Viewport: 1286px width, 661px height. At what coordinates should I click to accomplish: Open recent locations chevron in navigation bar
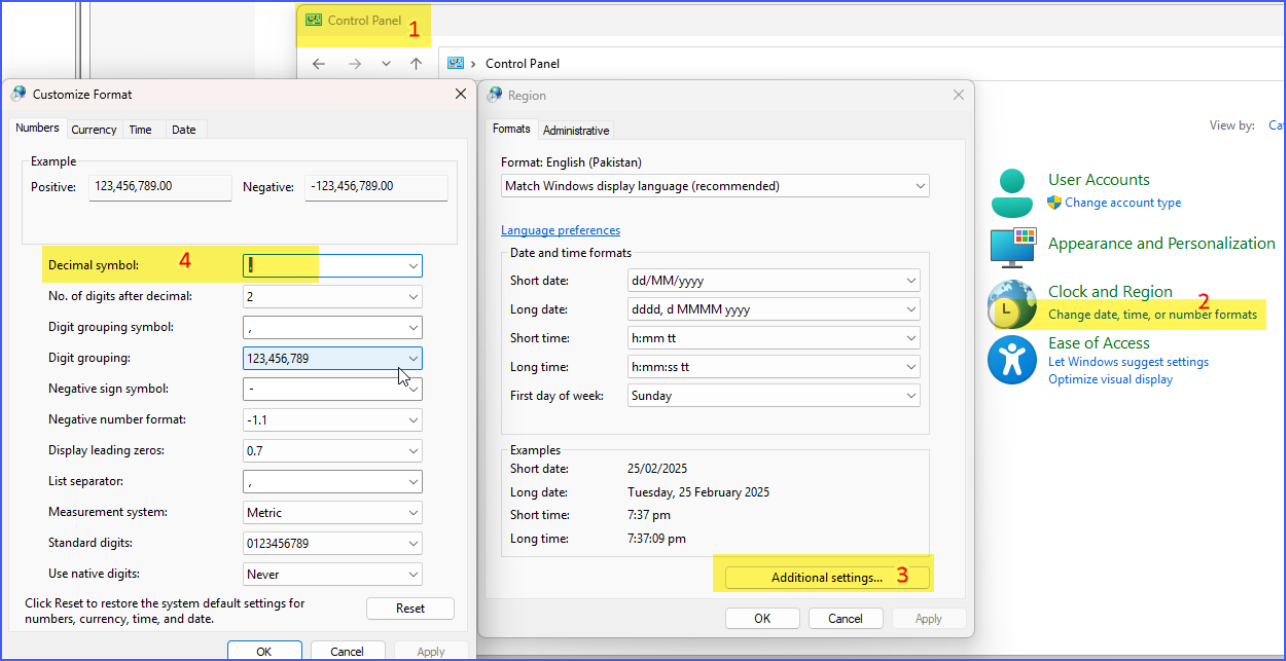386,63
